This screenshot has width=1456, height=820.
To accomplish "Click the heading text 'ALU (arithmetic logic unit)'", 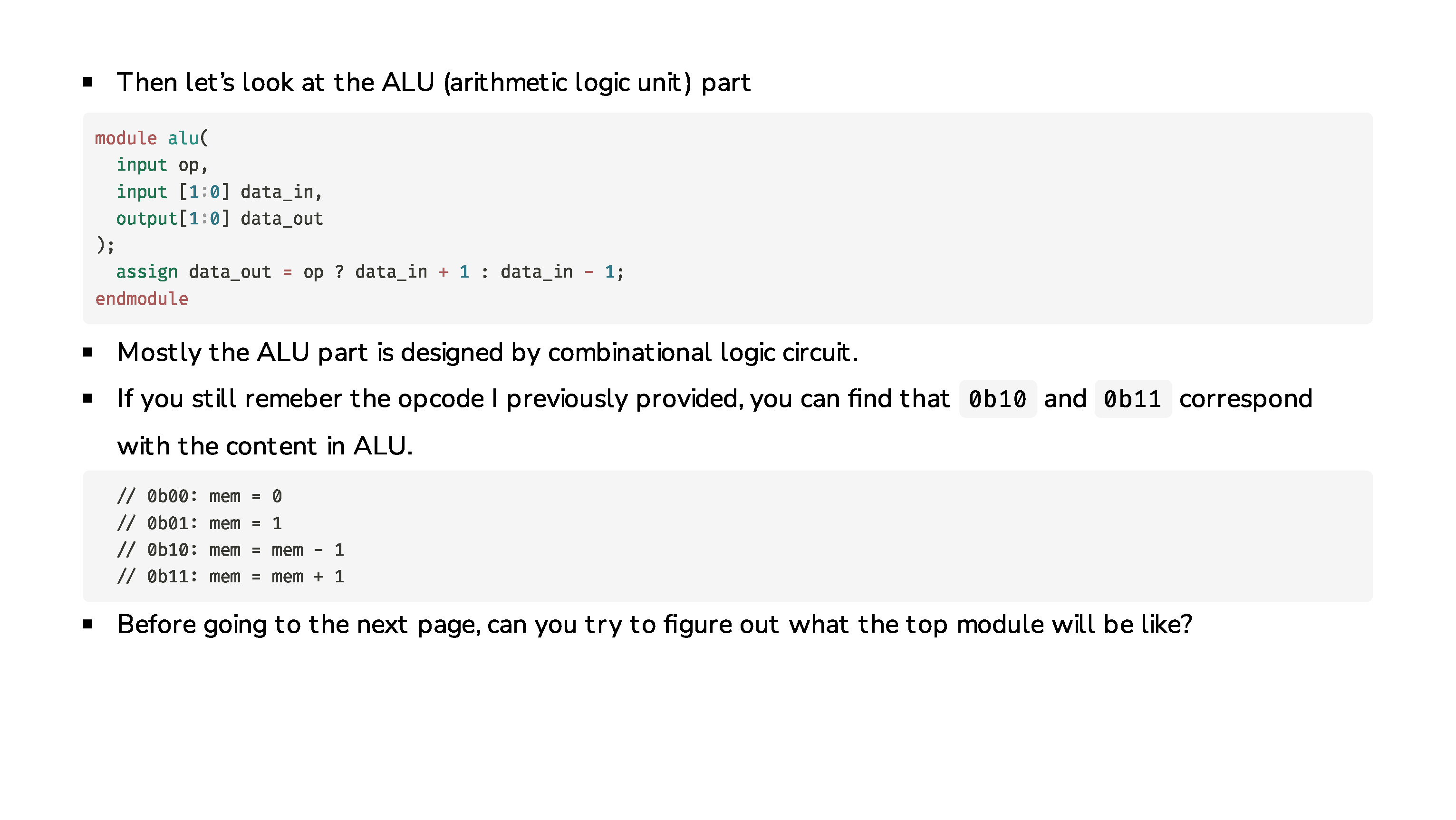I will [x=536, y=83].
